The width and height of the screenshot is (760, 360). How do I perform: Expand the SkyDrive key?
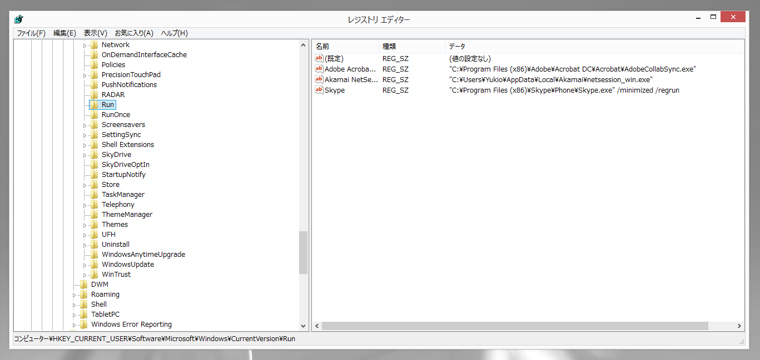(84, 155)
